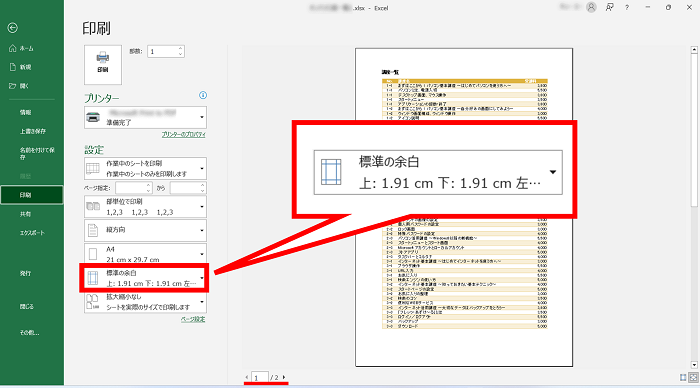
Task: Click the printer info circle icon
Action: [x=203, y=95]
